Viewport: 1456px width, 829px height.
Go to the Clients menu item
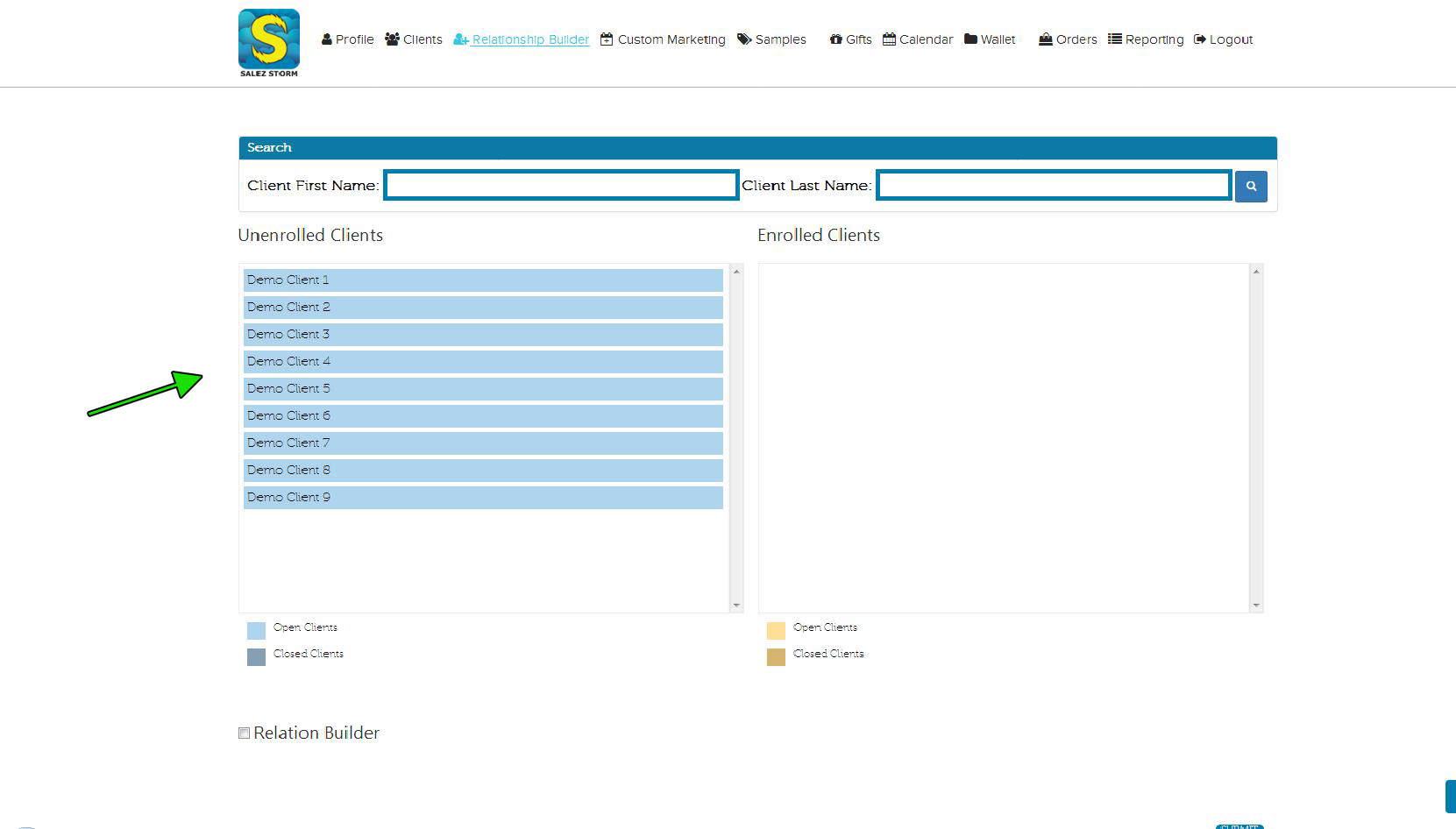tap(414, 39)
